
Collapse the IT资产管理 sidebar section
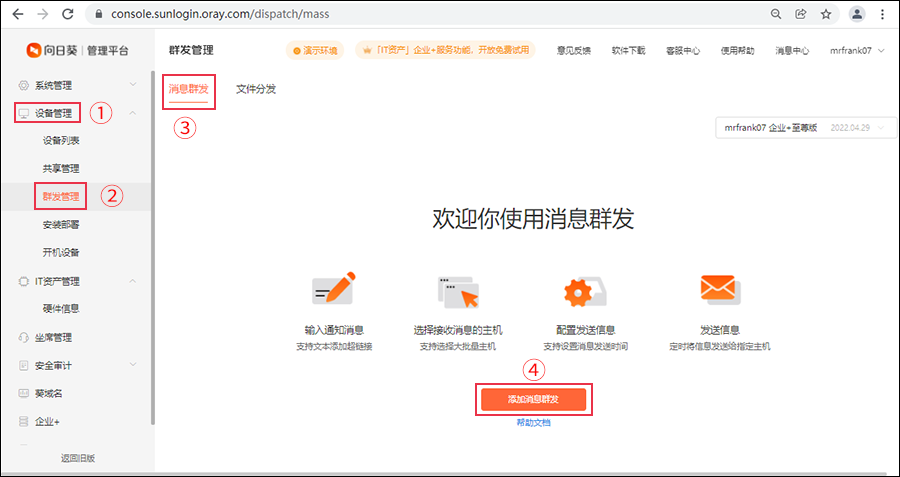(133, 281)
